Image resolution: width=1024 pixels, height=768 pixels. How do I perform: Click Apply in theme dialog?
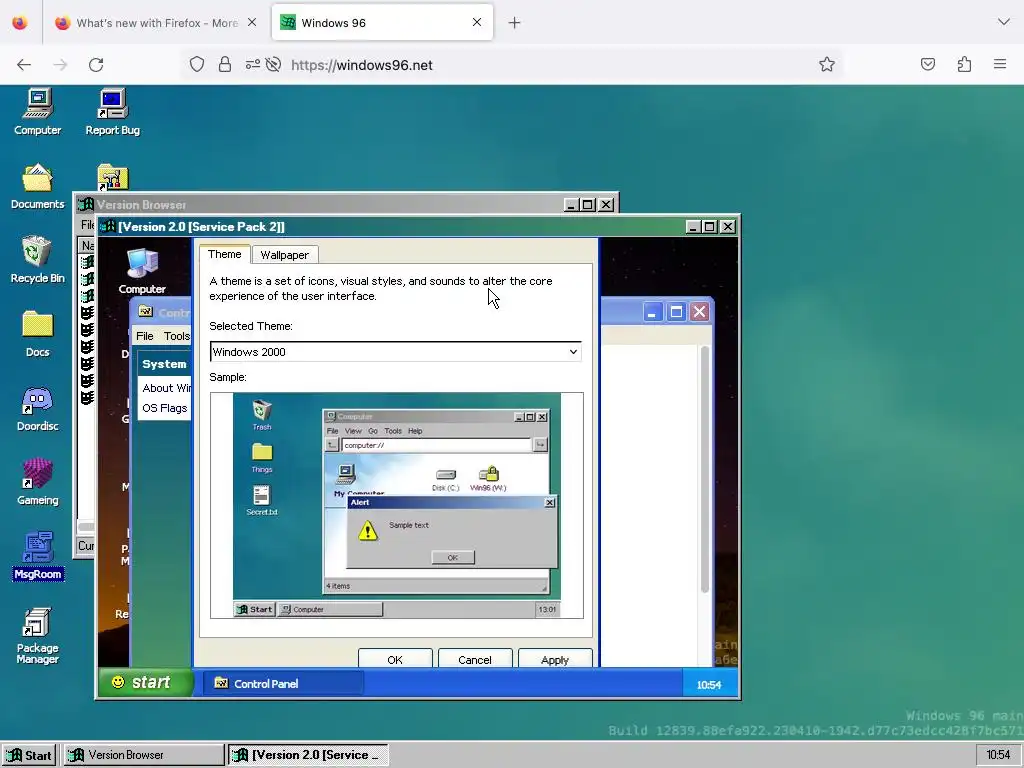(555, 659)
